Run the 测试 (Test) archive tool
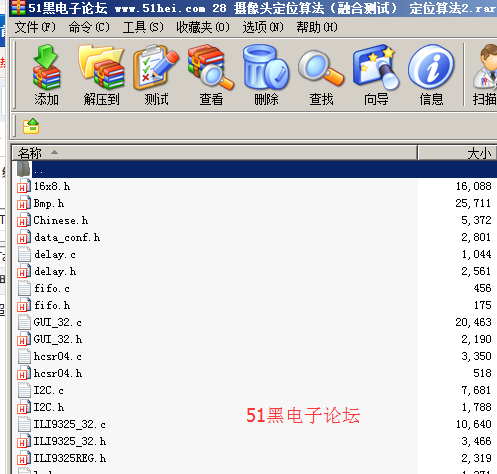Viewport: 497px width, 474px height. [x=156, y=75]
